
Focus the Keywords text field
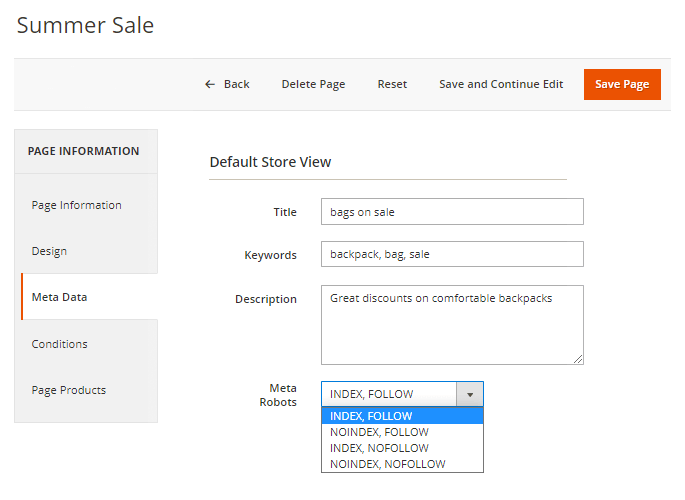tap(452, 254)
